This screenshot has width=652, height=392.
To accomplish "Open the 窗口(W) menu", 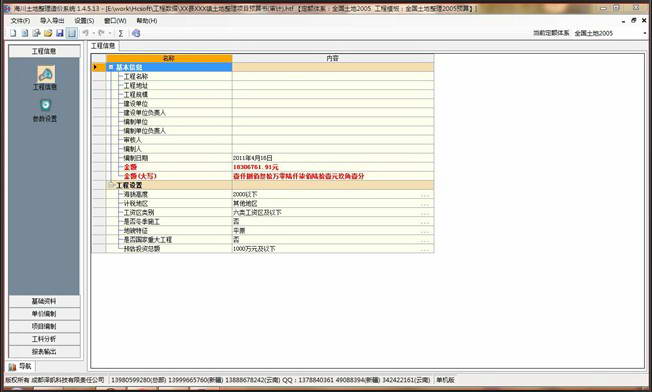I will 115,21.
